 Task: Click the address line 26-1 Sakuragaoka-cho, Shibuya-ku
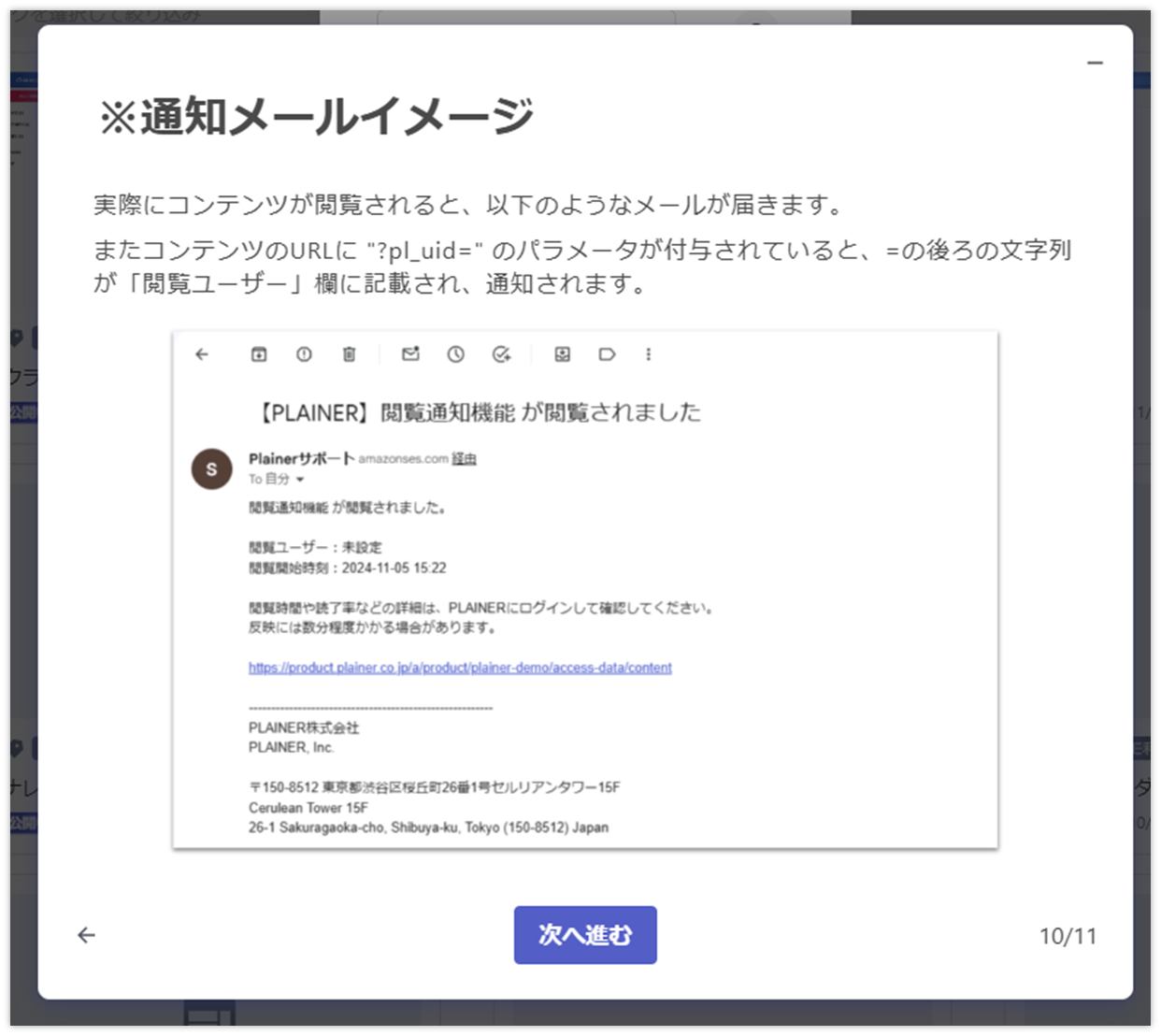(x=428, y=827)
